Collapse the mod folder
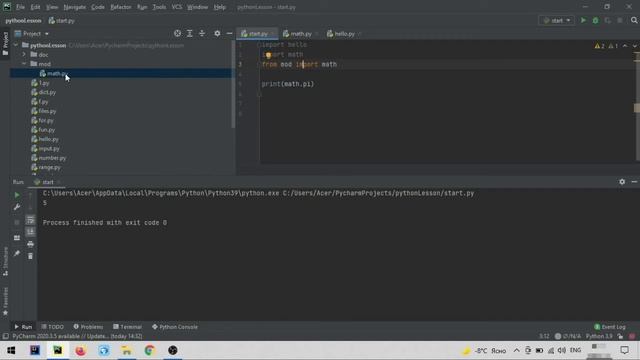 pos(24,64)
